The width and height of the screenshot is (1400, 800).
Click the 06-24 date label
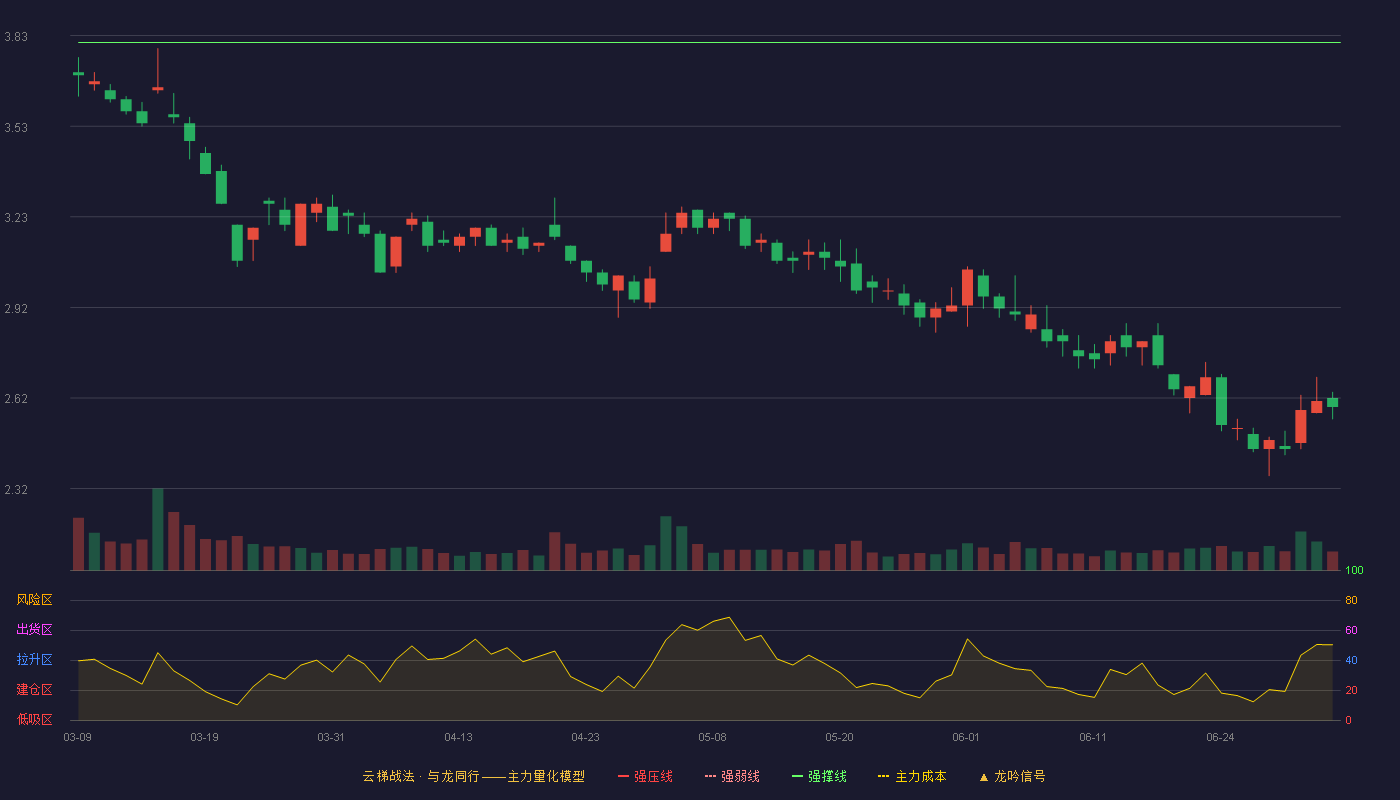[1220, 737]
